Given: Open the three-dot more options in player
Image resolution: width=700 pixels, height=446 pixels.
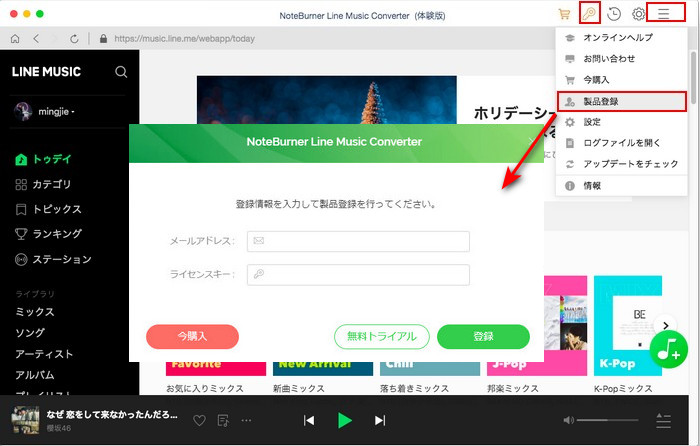Looking at the screenshot, I should (246, 420).
